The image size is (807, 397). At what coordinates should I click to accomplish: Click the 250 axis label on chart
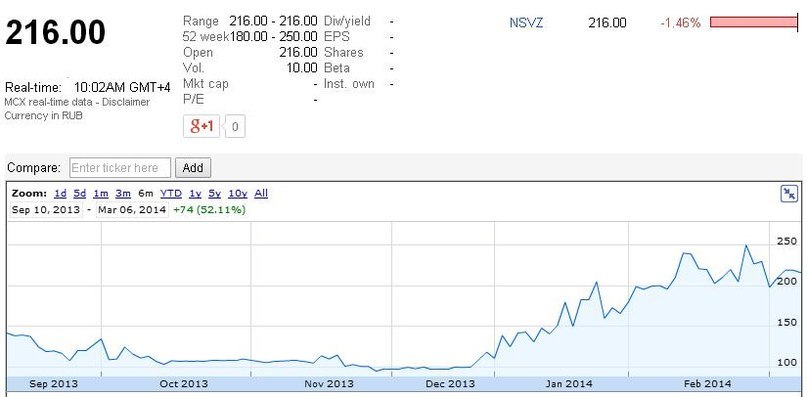point(786,241)
